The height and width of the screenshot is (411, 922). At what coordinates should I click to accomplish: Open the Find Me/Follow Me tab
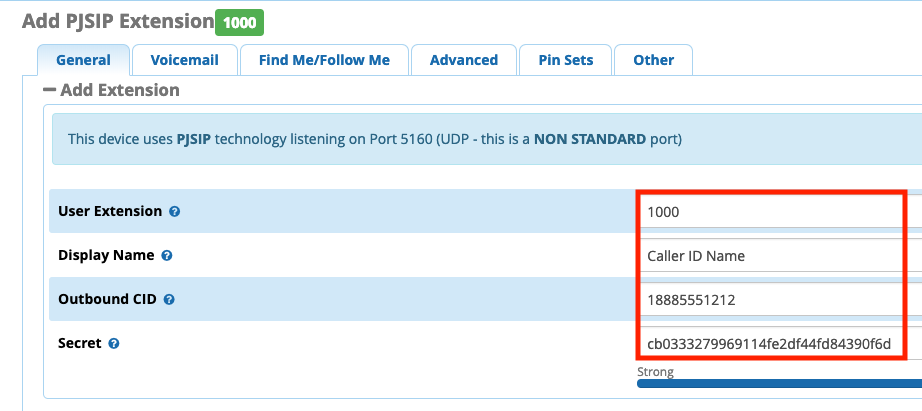click(324, 60)
